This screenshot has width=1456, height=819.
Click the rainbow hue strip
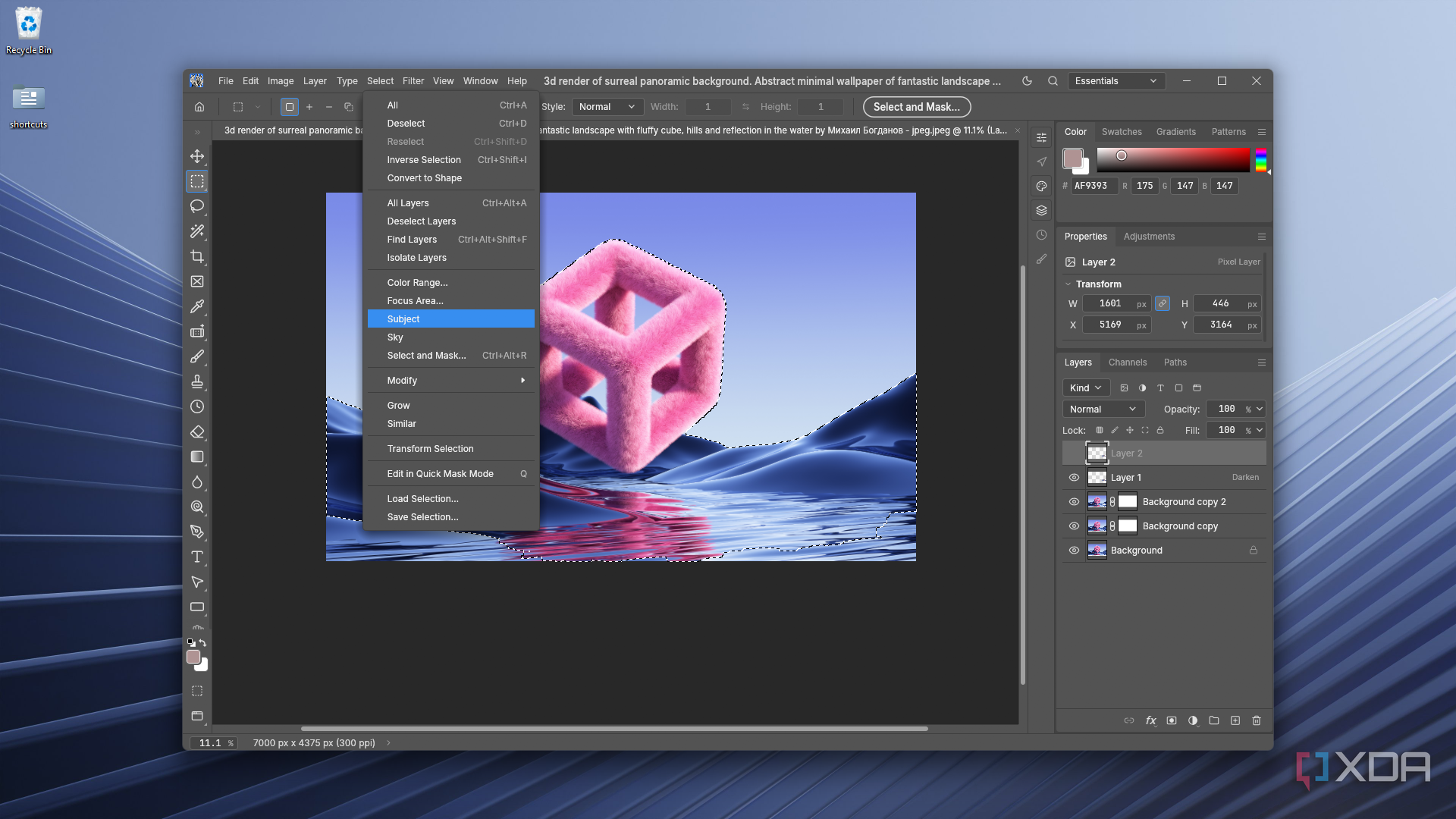click(1261, 161)
